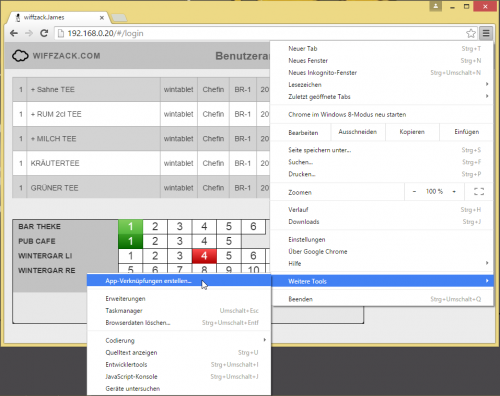Expand Zuletzt geöffnete Tabs submenu
This screenshot has width=500, height=396.
pyautogui.click(x=381, y=97)
